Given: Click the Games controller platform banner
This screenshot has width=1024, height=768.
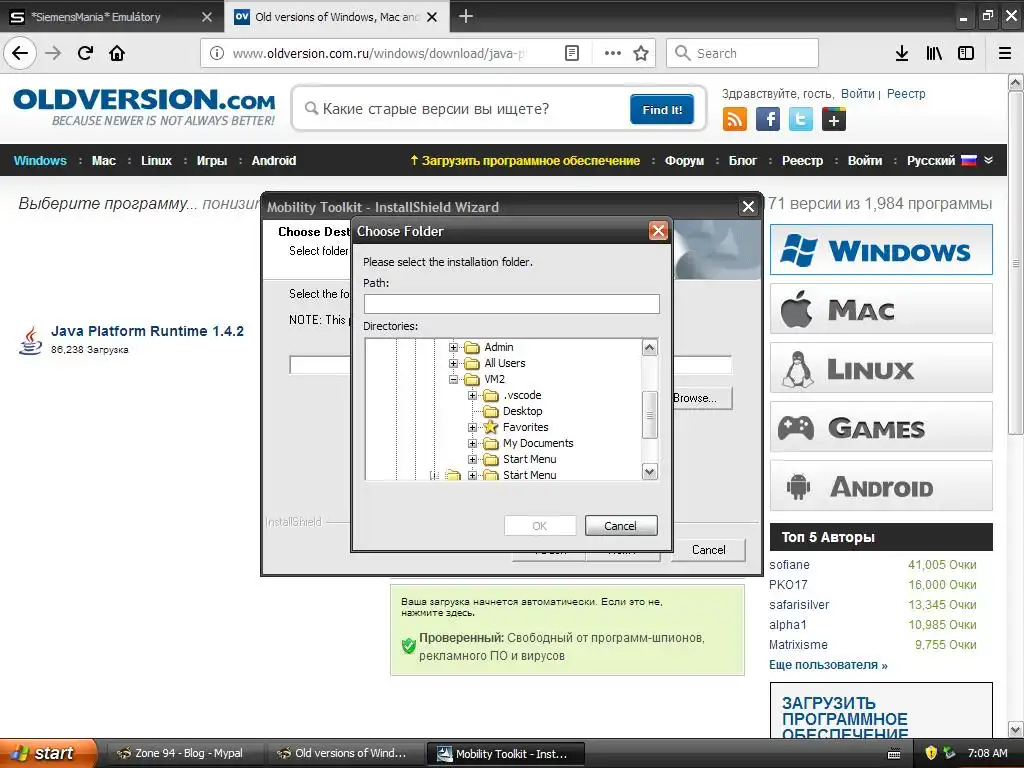Looking at the screenshot, I should point(881,427).
